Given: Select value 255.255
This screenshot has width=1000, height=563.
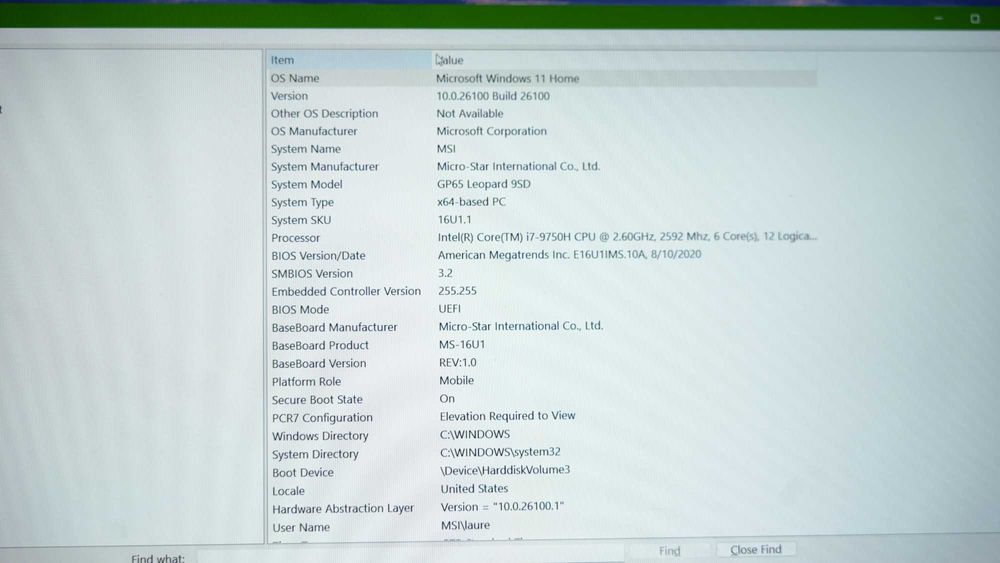Looking at the screenshot, I should coord(457,291).
